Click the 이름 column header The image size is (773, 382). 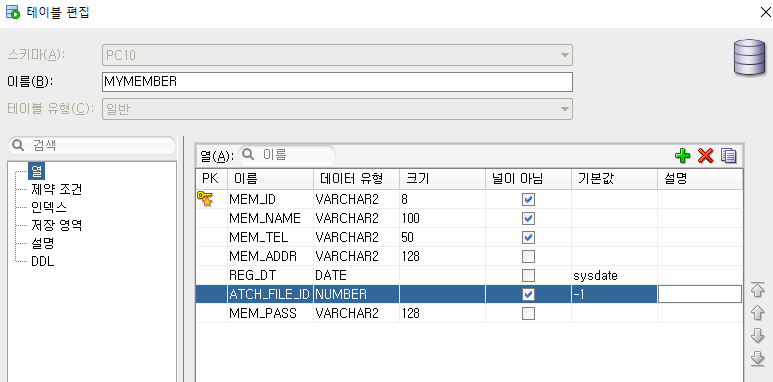tap(270, 179)
